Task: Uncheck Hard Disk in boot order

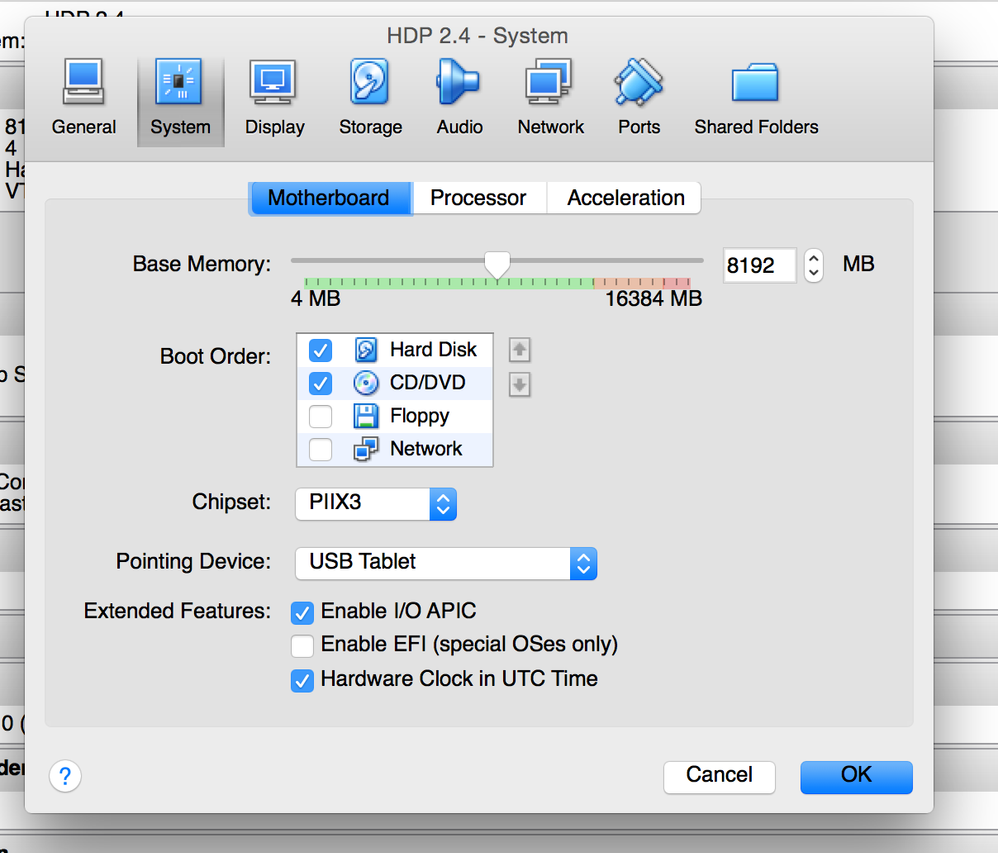Action: tap(320, 350)
